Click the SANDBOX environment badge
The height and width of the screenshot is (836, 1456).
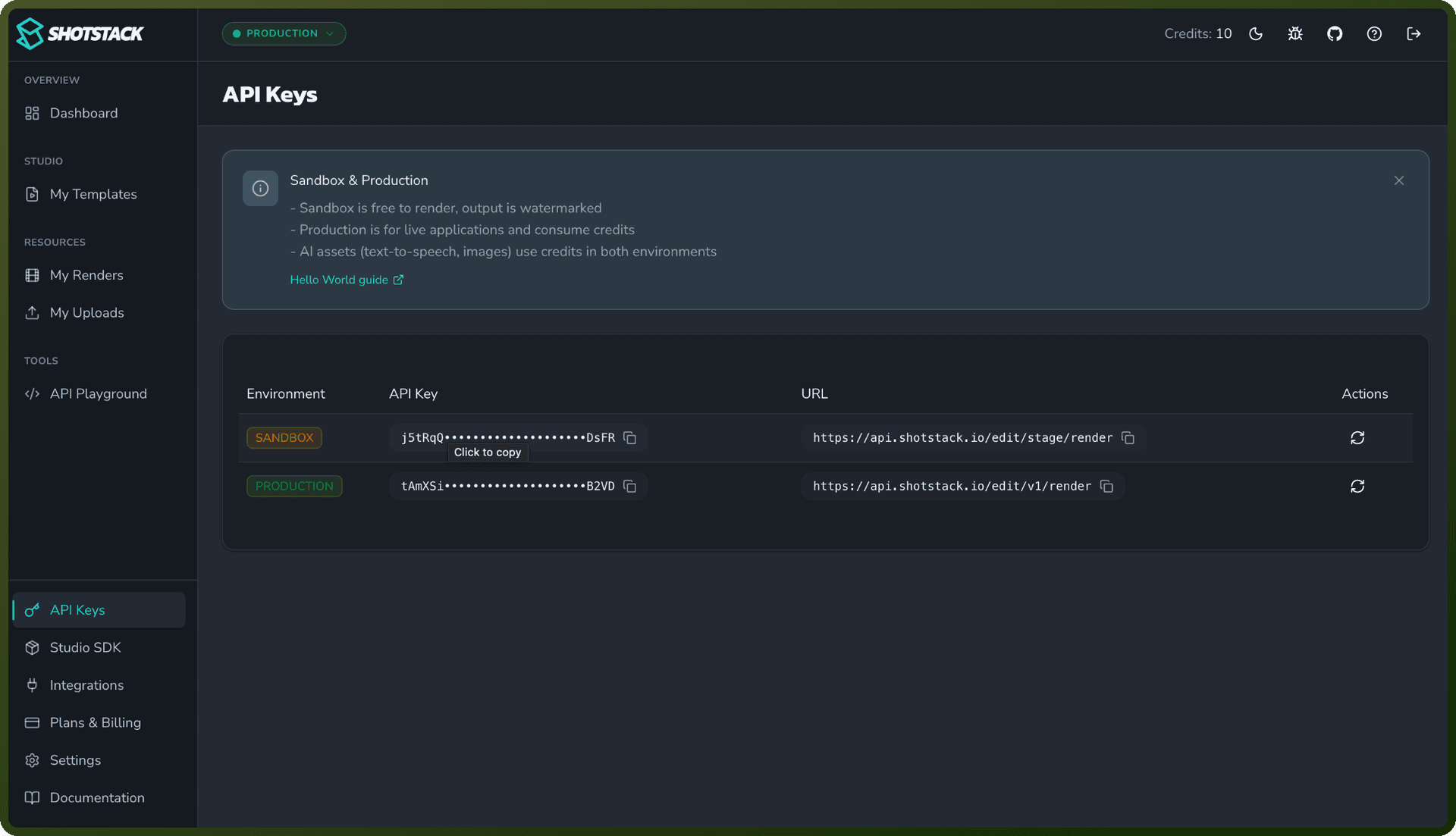284,438
